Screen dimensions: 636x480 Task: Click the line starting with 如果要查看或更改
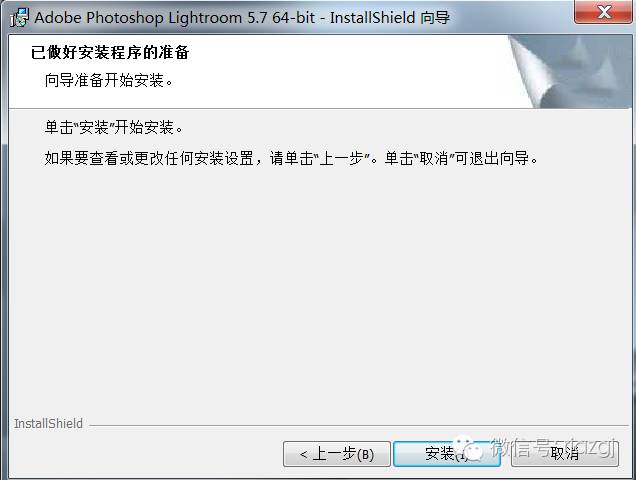click(x=291, y=158)
